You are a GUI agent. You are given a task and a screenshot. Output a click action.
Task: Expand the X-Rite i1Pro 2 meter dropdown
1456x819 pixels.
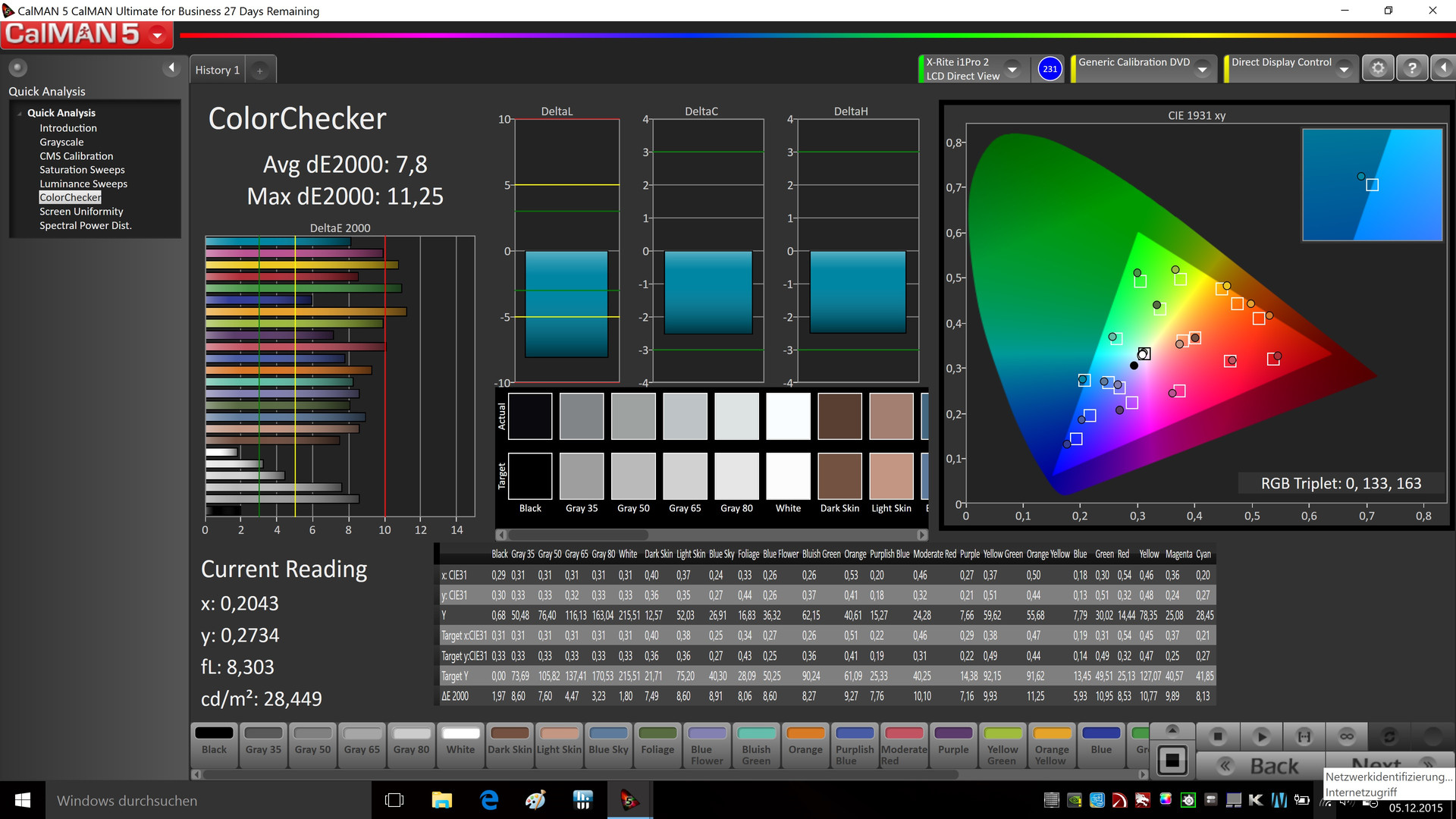click(1012, 69)
